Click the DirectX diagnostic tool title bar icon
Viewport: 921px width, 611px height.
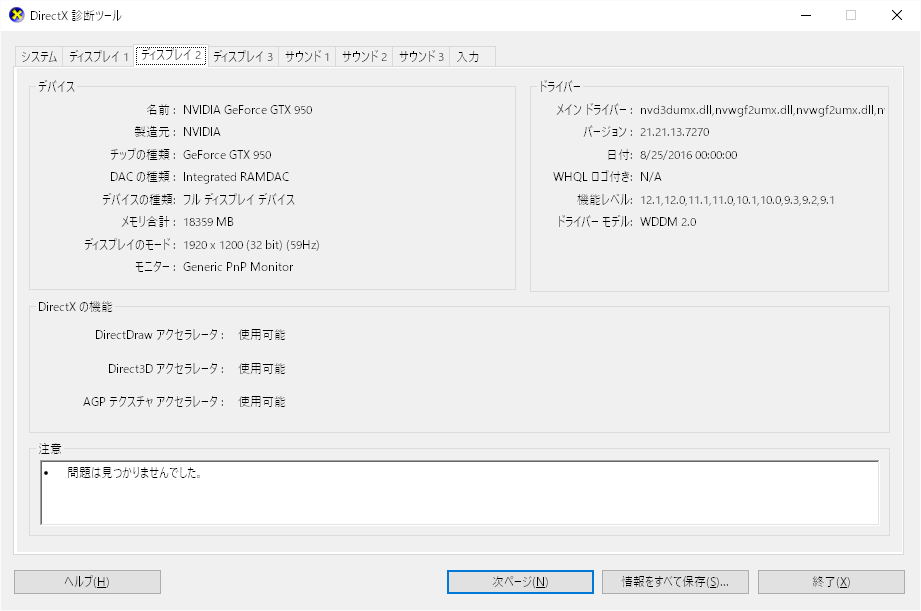pos(16,15)
